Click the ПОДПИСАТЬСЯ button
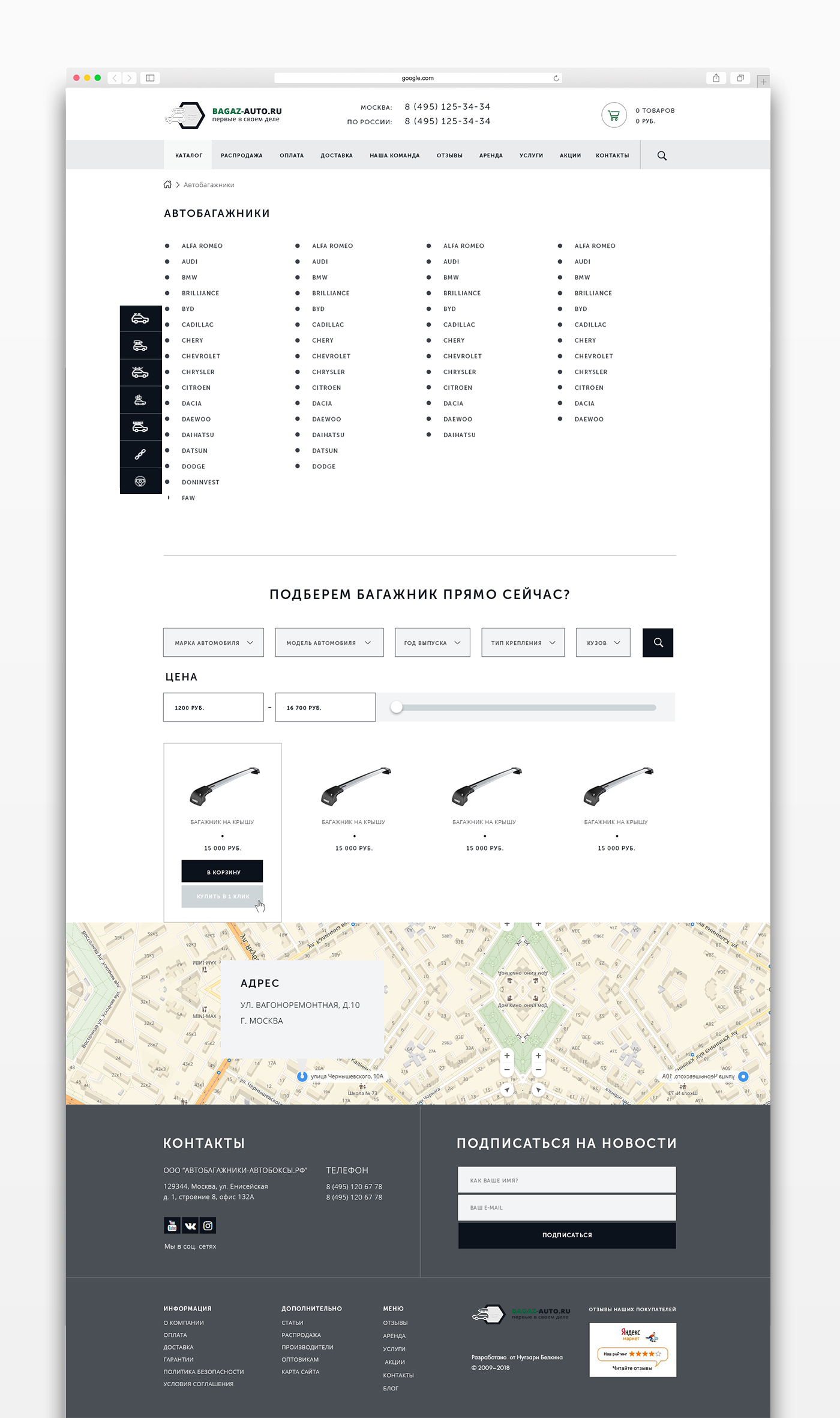This screenshot has width=840, height=1418. (x=567, y=1235)
